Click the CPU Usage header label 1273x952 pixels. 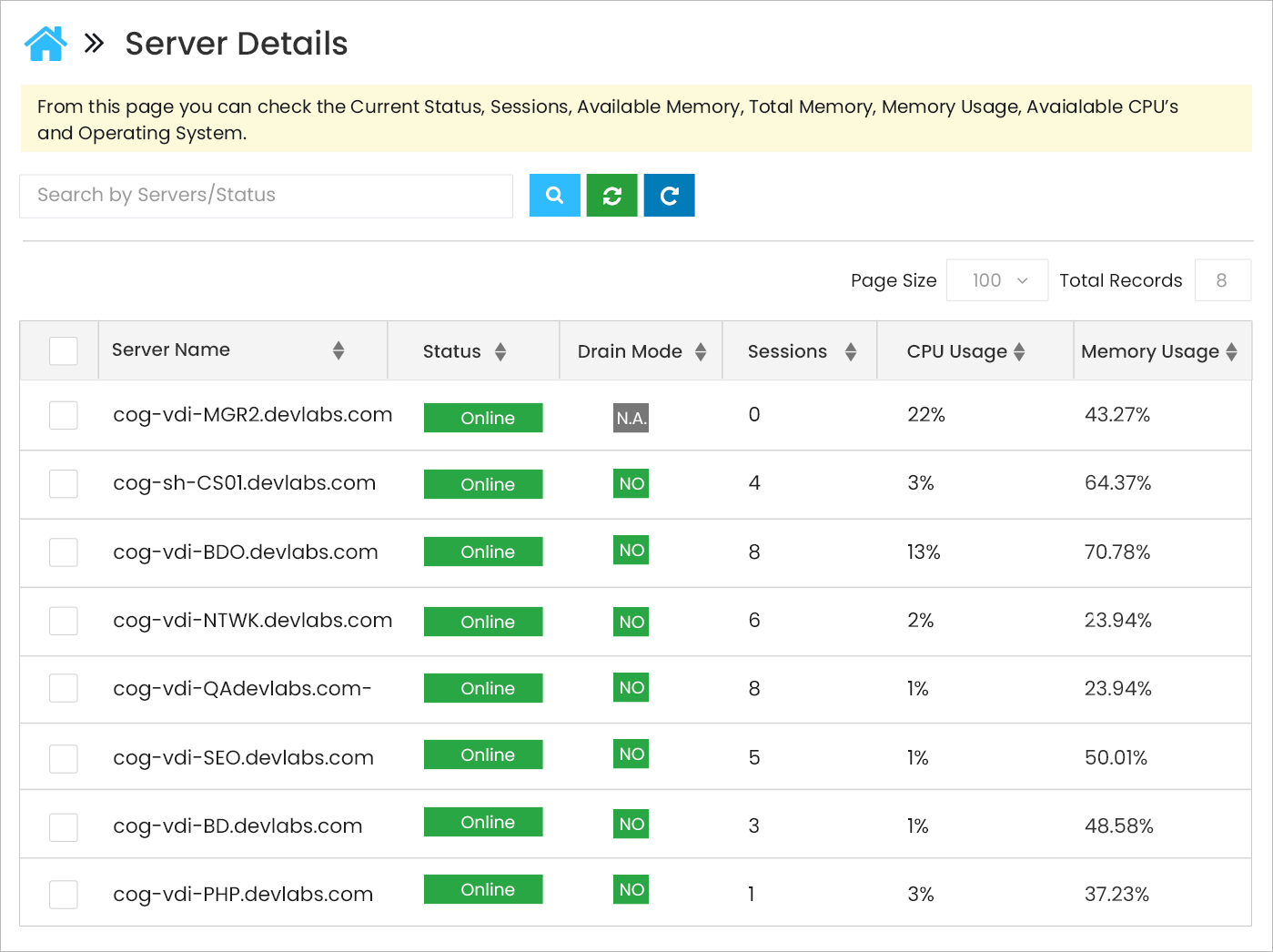pos(957,351)
